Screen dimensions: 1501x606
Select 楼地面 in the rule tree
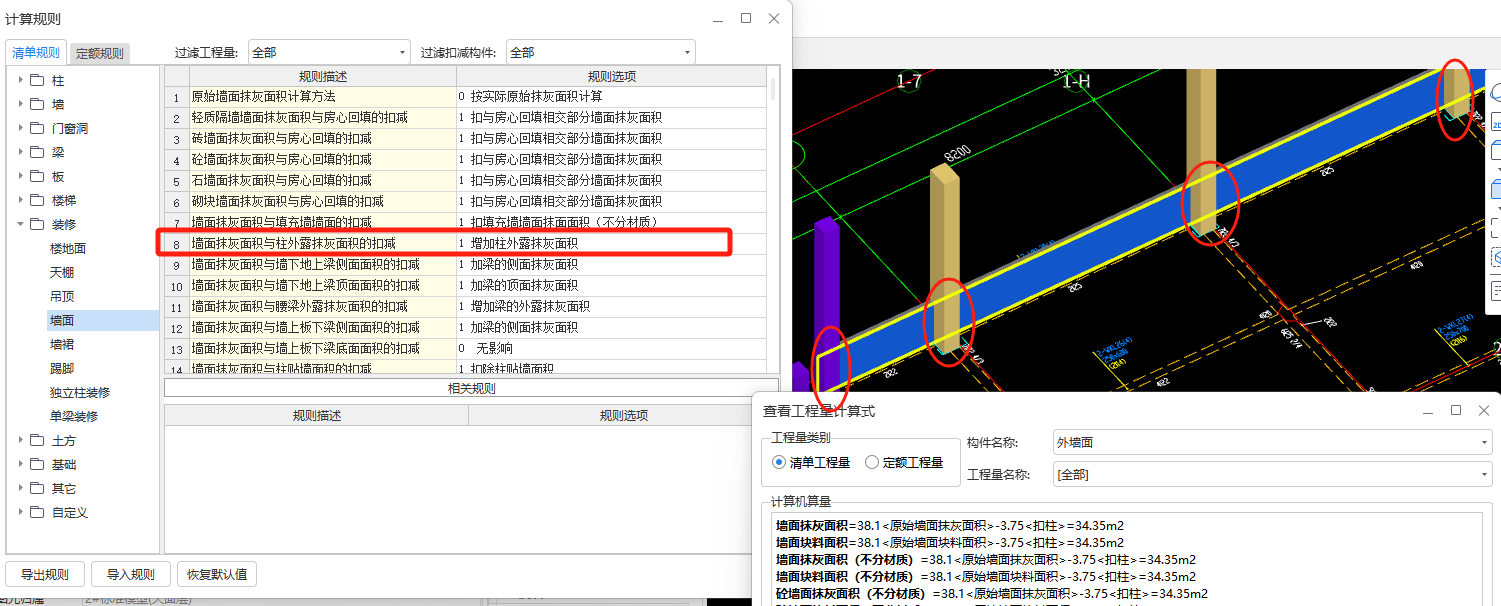click(x=68, y=248)
